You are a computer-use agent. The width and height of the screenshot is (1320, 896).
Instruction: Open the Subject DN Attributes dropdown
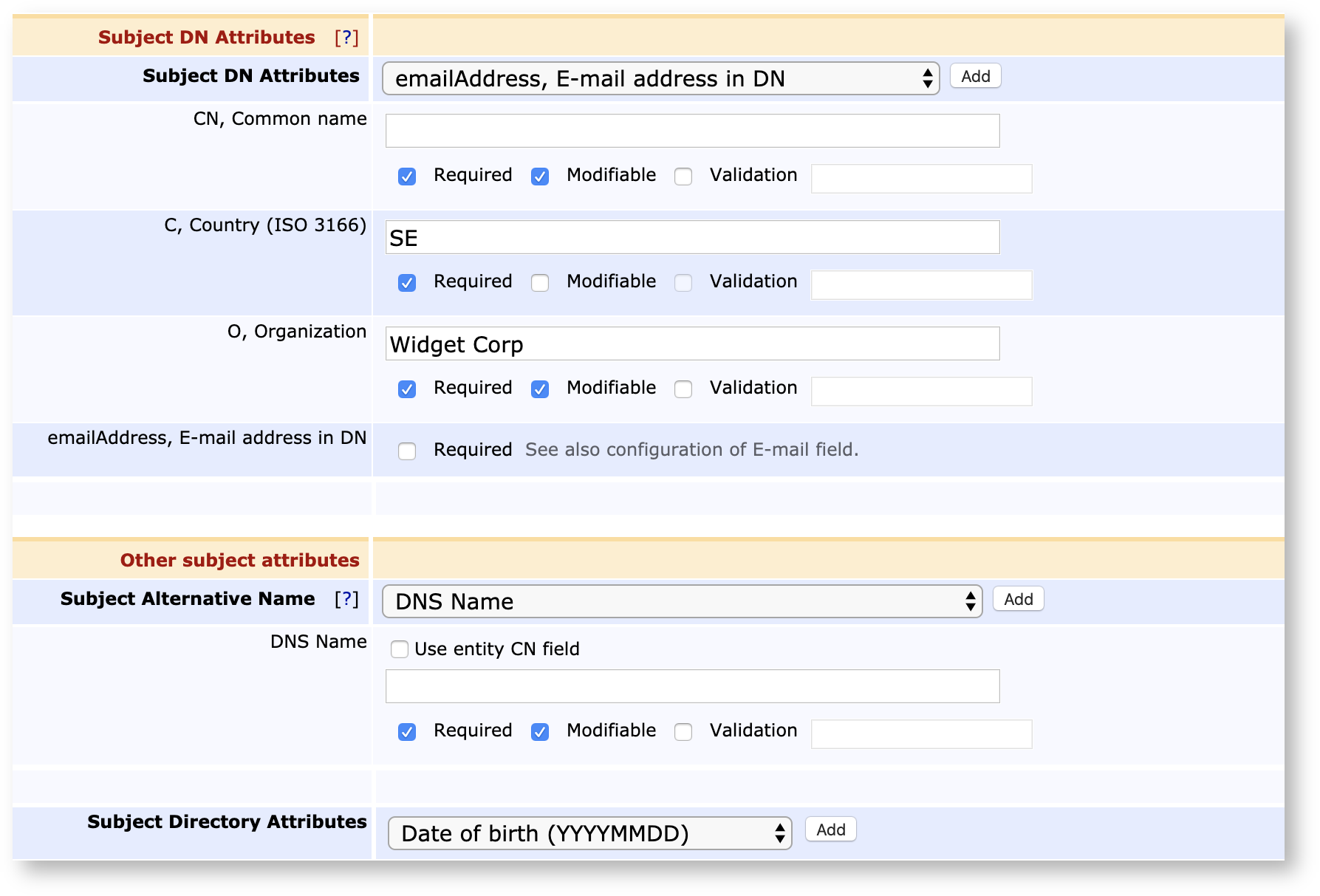660,78
